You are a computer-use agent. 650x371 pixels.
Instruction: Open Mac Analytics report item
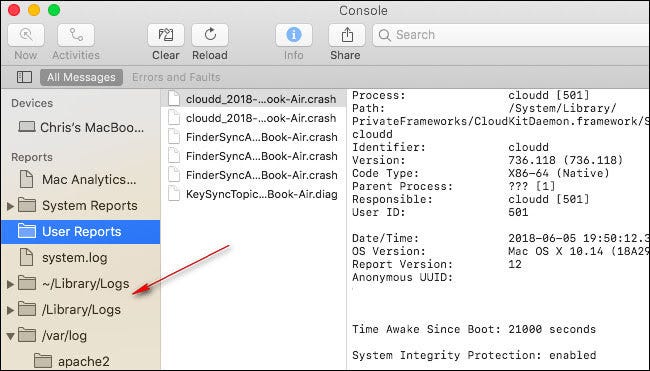81,179
